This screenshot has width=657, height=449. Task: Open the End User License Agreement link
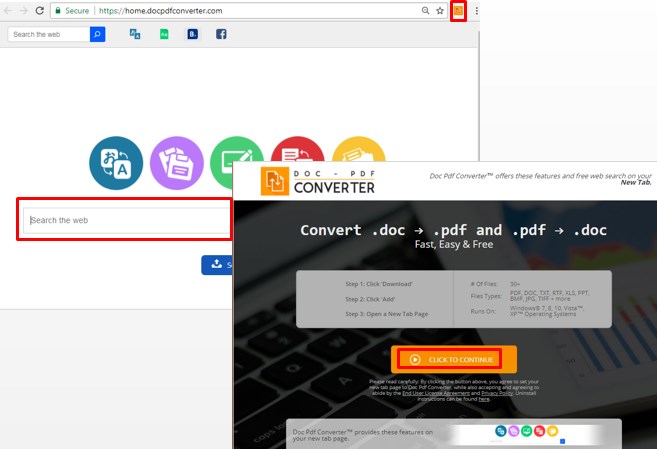pyautogui.click(x=436, y=393)
